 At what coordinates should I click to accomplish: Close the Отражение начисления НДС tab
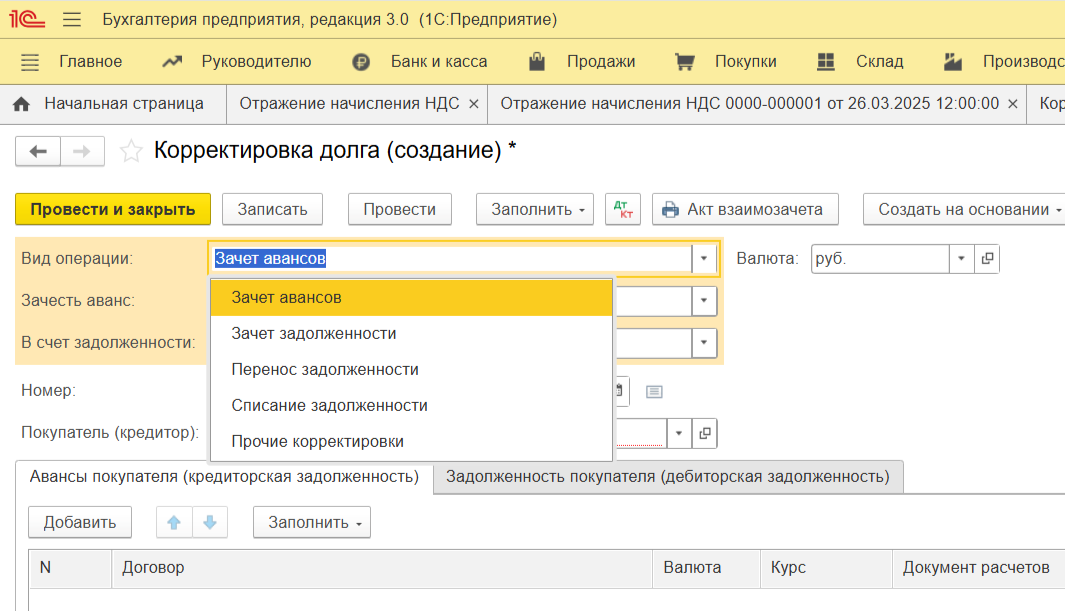pos(474,104)
